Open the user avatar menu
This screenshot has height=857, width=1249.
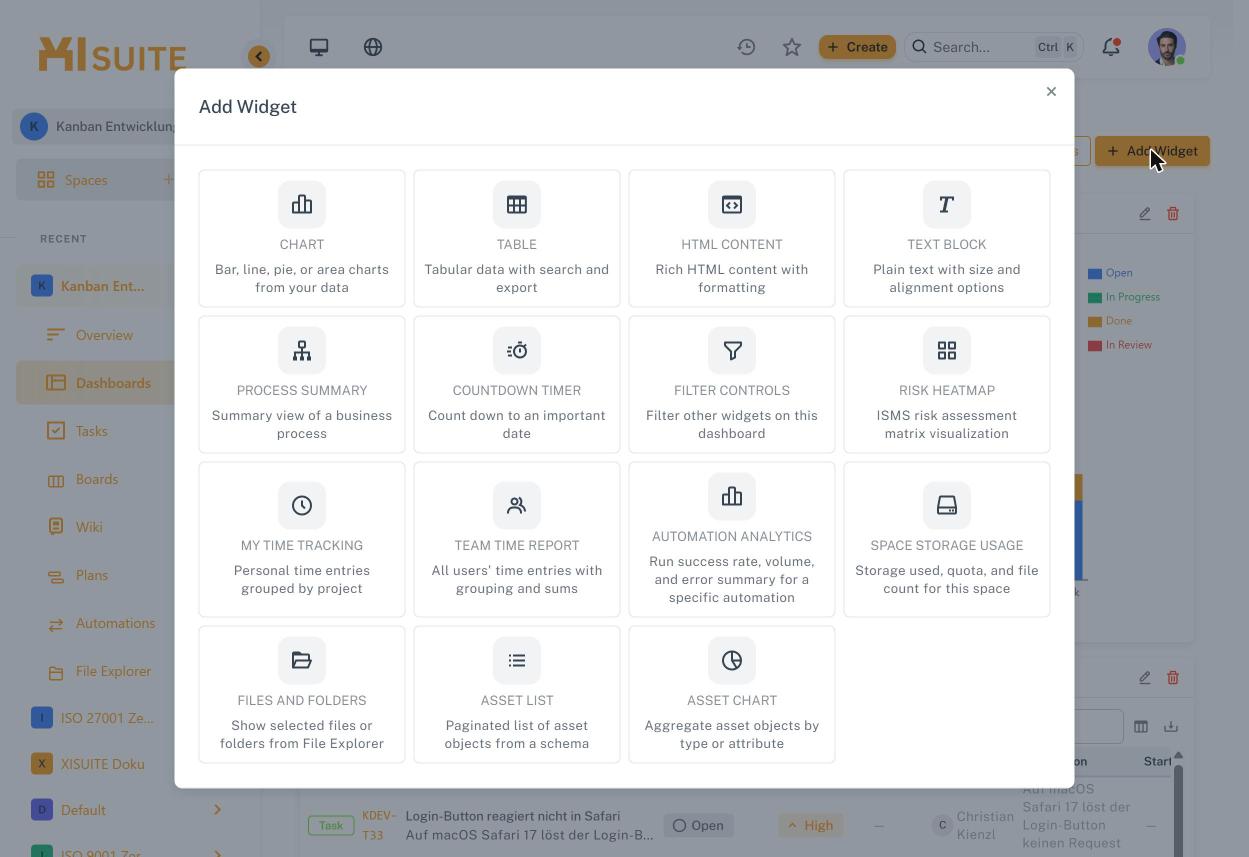[x=1167, y=47]
